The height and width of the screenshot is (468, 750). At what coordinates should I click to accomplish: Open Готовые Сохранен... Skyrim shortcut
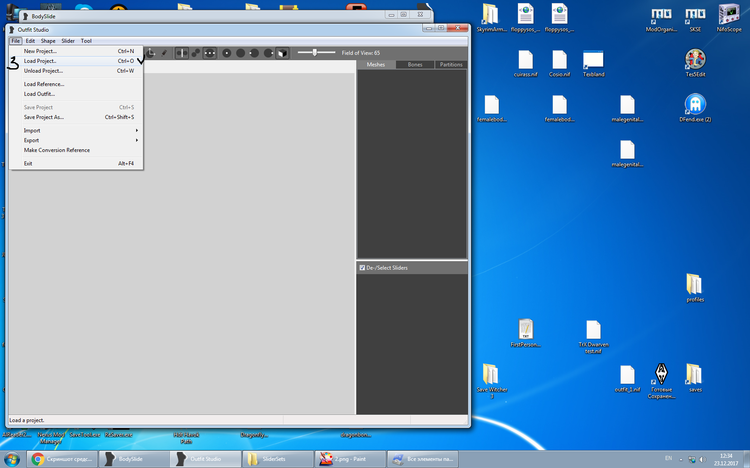(661, 381)
